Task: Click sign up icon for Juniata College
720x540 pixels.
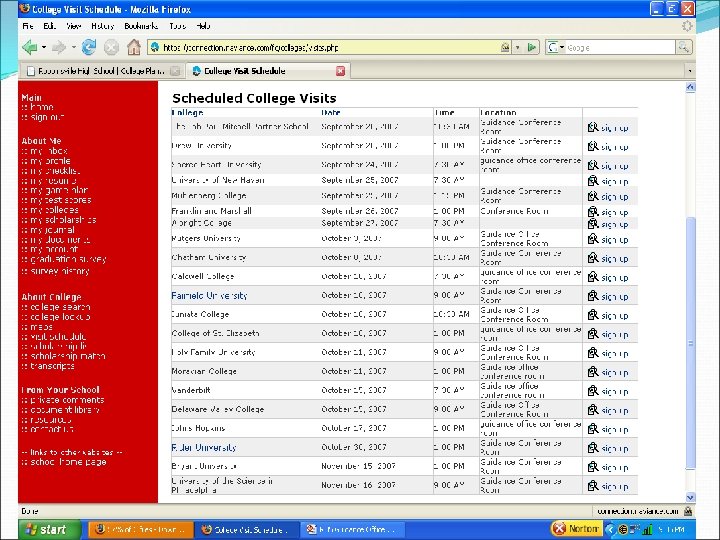Action: [x=593, y=315]
